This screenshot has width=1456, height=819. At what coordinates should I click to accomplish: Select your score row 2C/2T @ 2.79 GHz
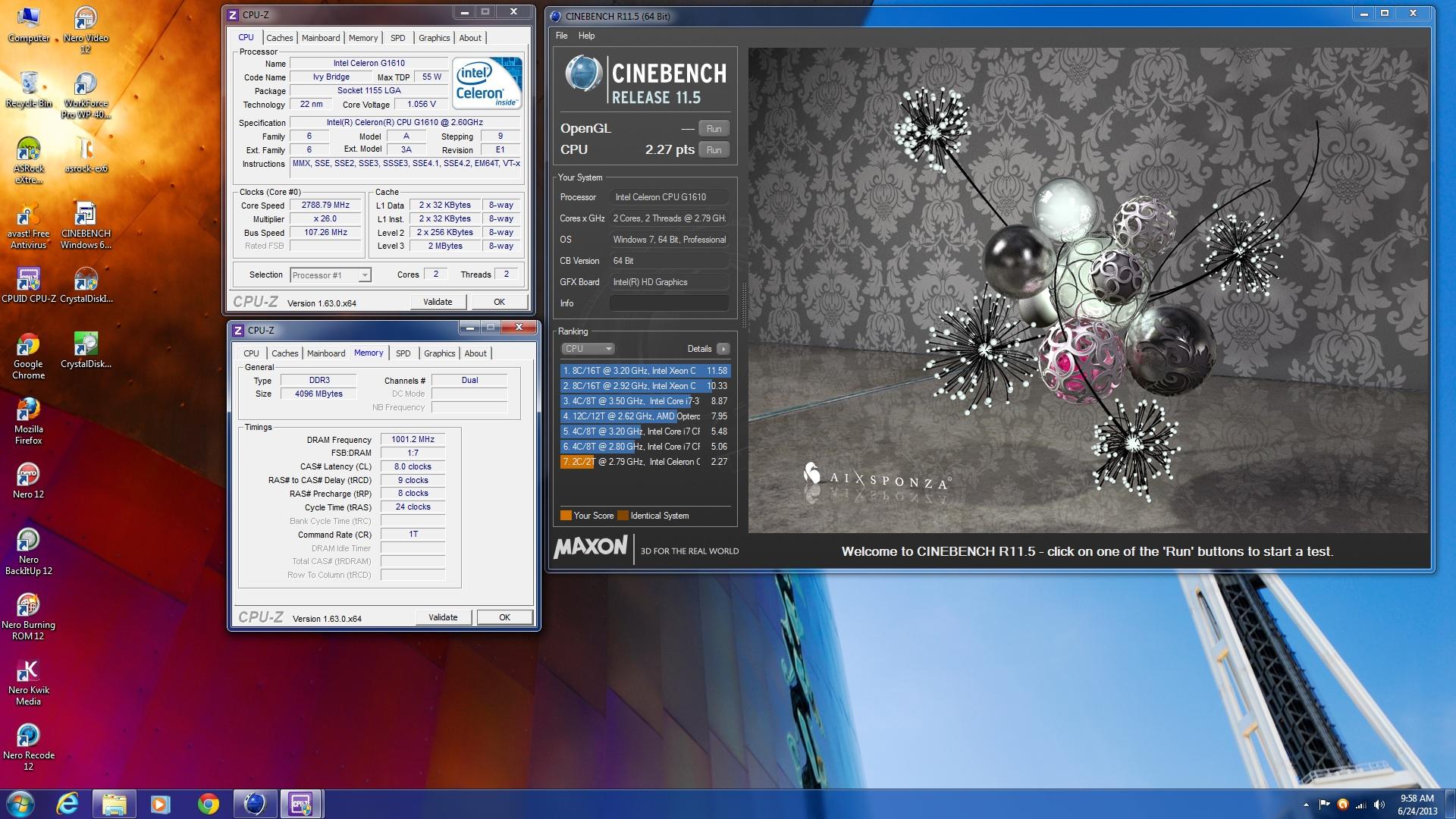(645, 462)
